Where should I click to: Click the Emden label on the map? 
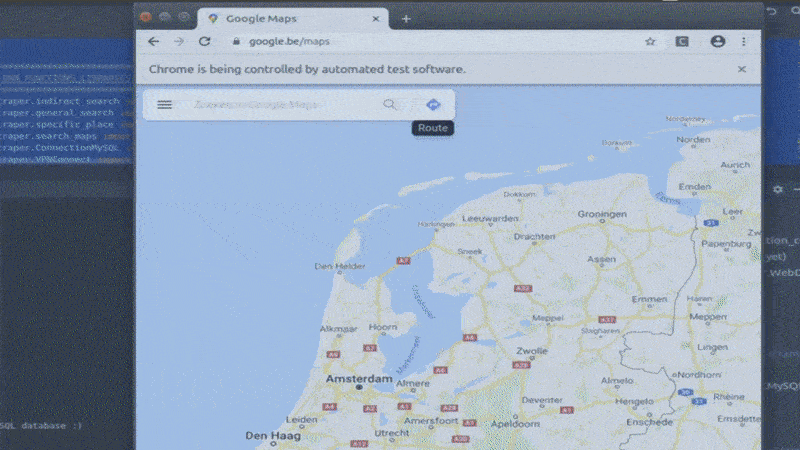click(x=694, y=187)
